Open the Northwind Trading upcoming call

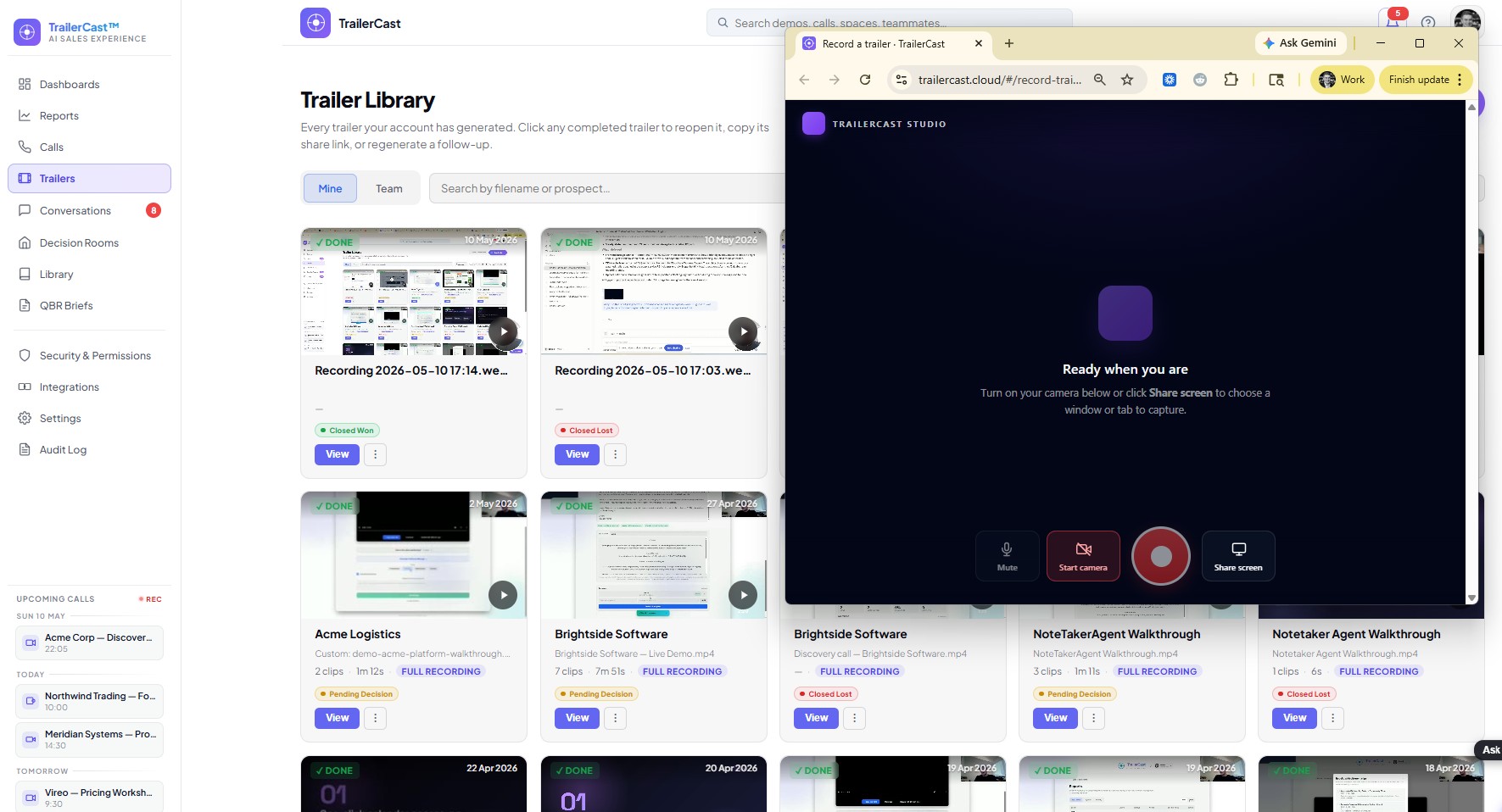tap(89, 701)
